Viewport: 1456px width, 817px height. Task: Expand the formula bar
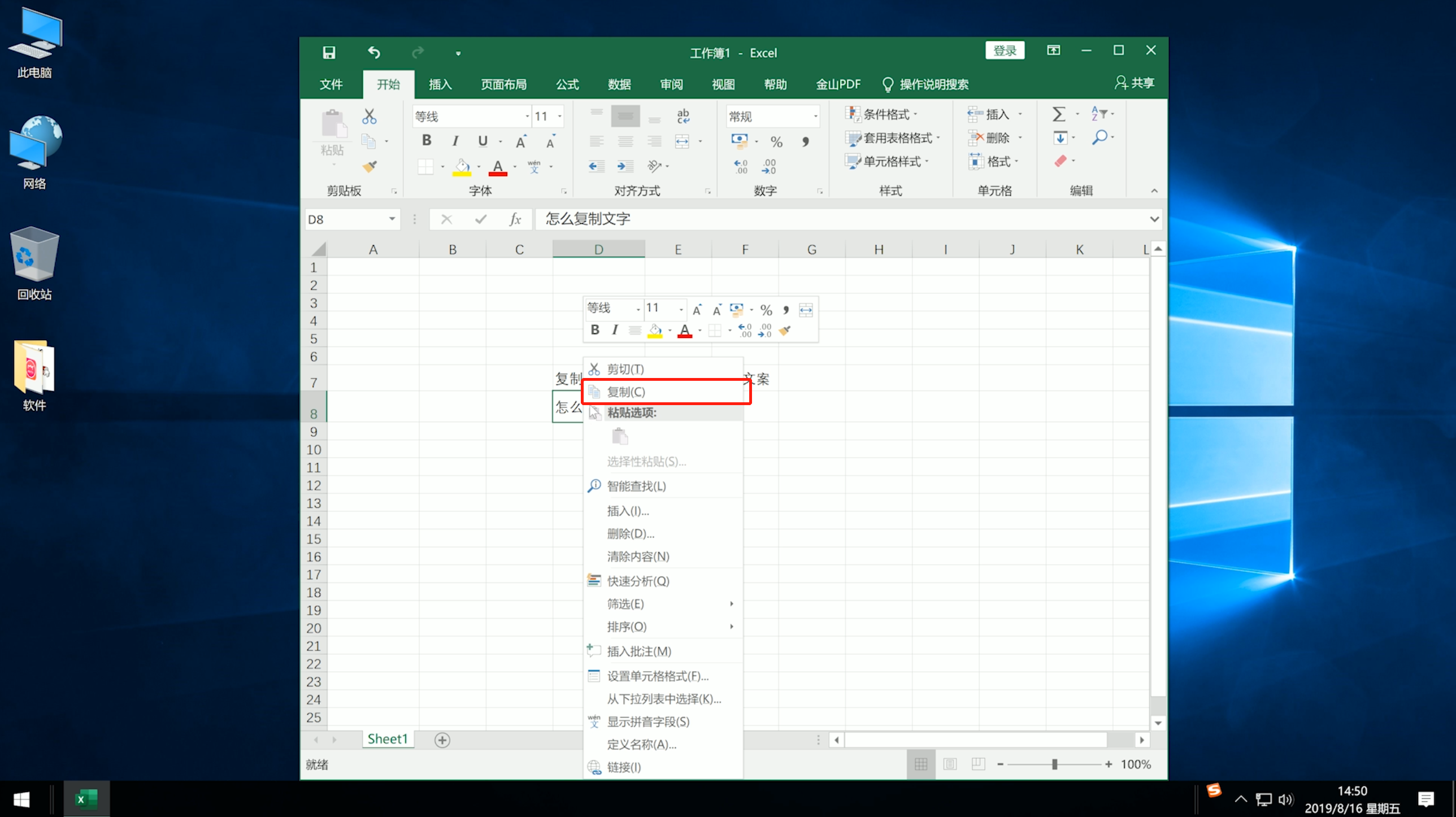point(1154,219)
